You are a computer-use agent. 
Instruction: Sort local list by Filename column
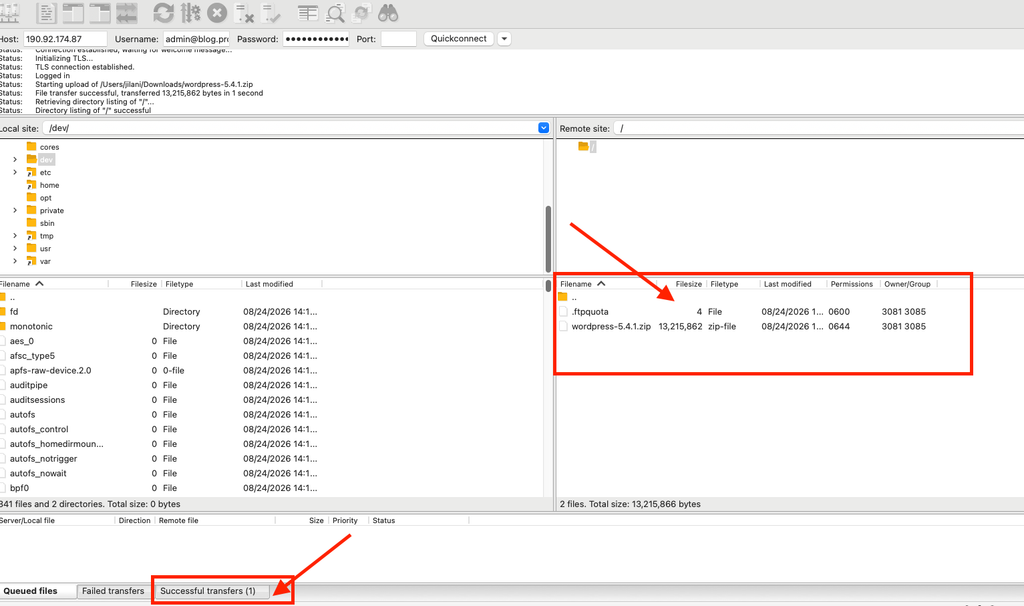[54, 284]
